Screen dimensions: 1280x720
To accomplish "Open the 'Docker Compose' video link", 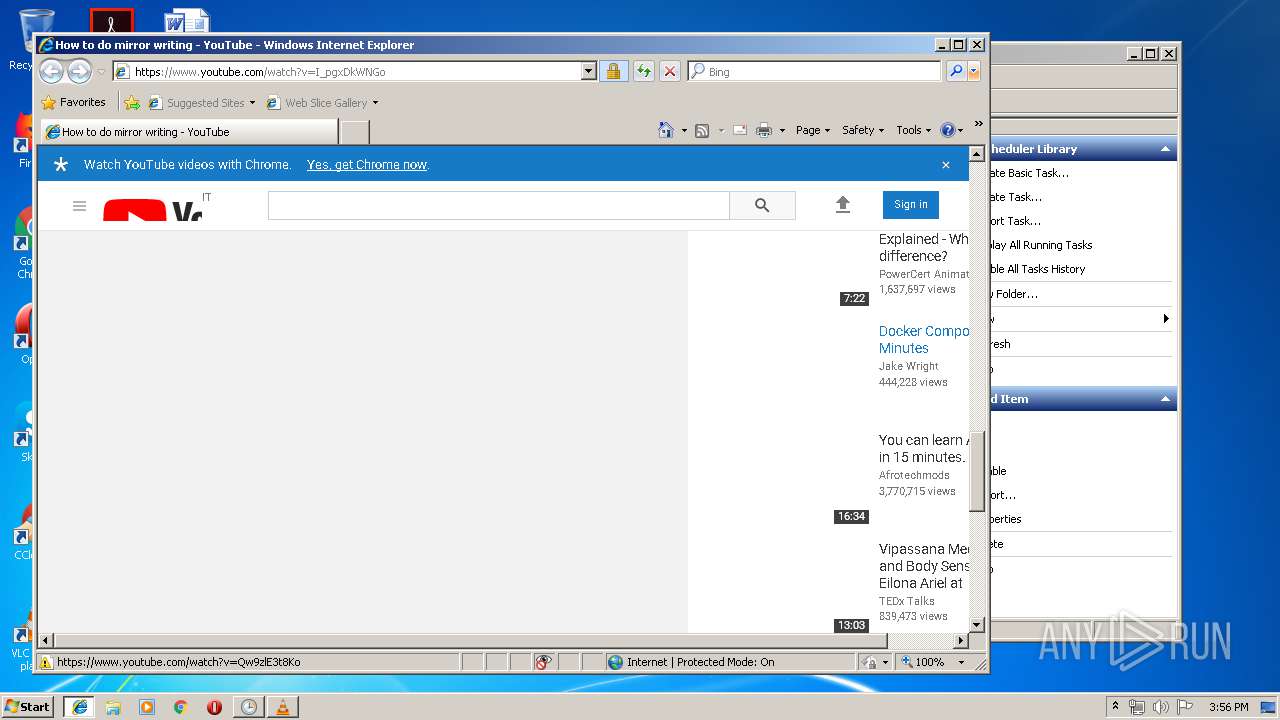I will pyautogui.click(x=924, y=339).
